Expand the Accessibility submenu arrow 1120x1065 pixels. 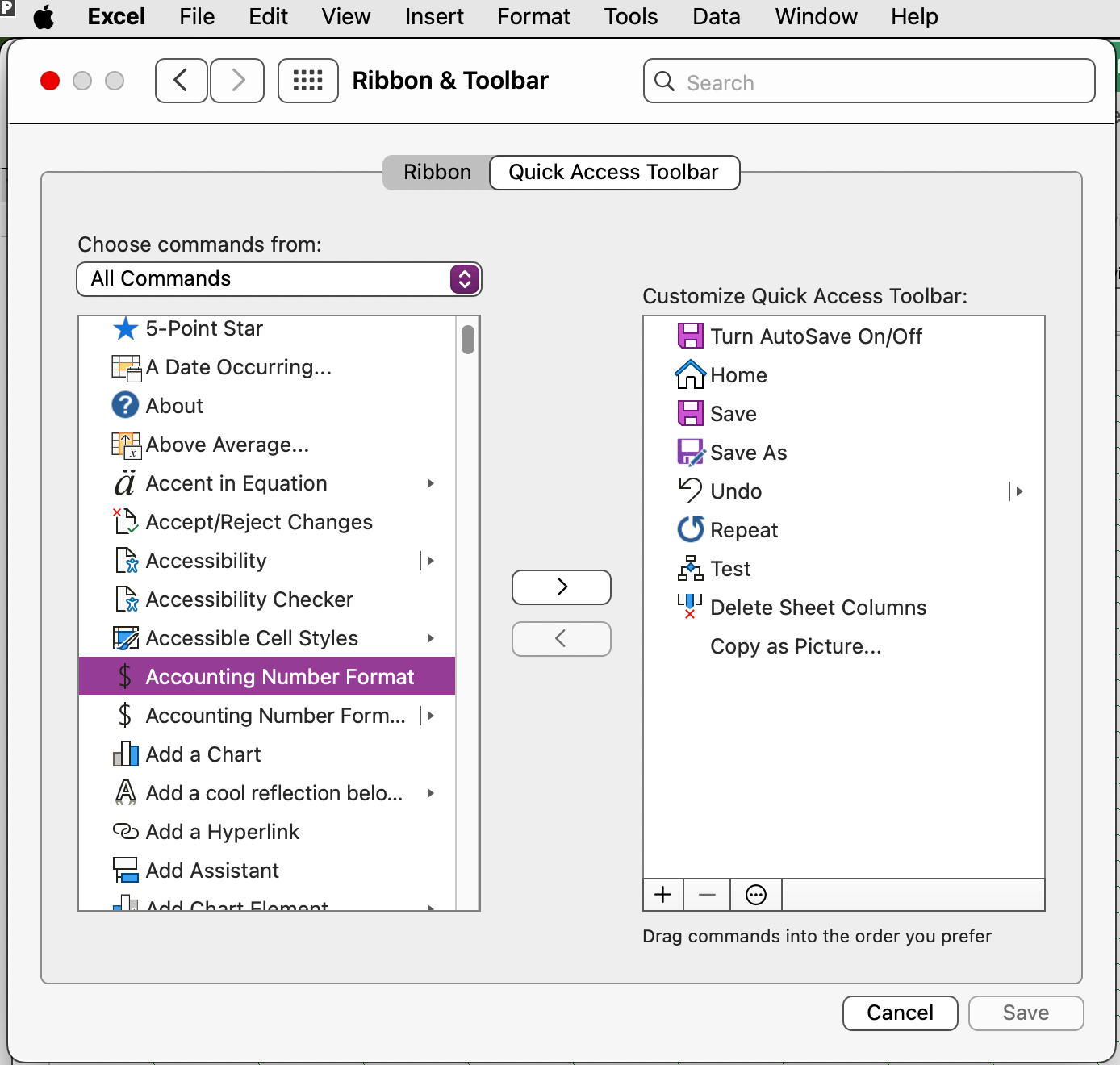tap(431, 561)
